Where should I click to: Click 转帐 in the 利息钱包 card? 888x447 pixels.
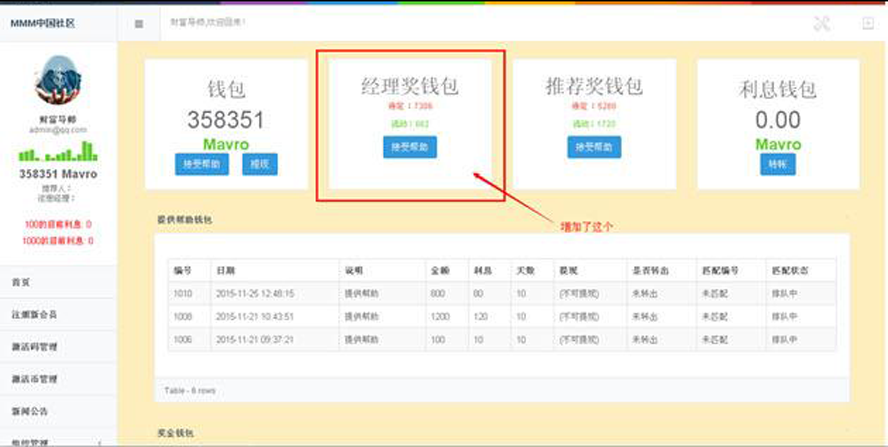778,164
